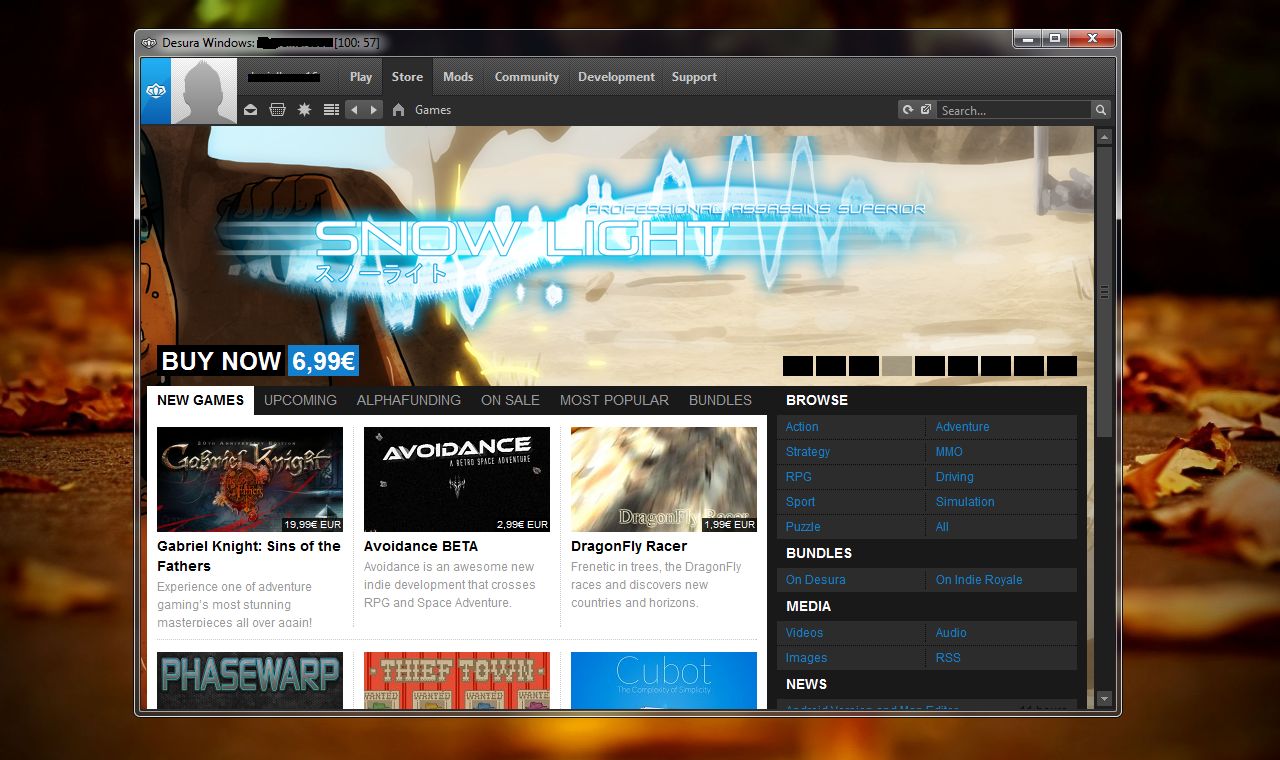
Task: Select the last banner slide indicator
Action: [1062, 366]
